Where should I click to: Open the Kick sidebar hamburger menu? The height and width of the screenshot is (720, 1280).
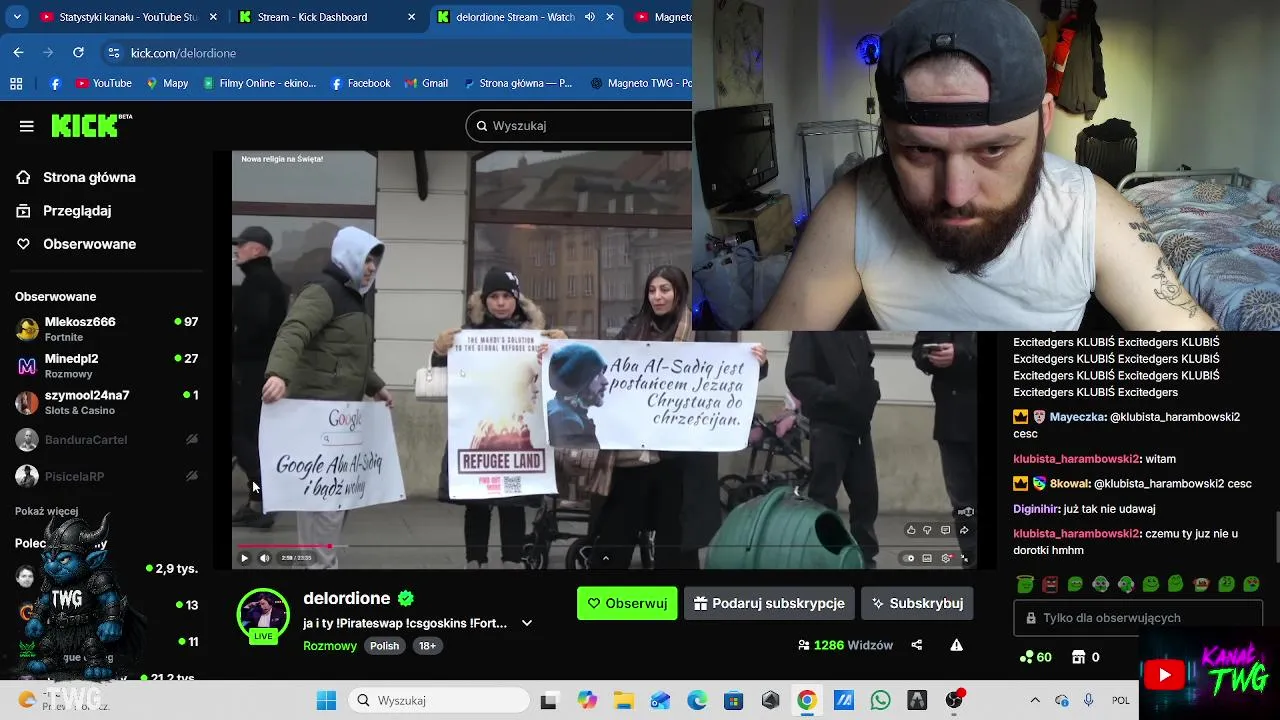[x=27, y=126]
